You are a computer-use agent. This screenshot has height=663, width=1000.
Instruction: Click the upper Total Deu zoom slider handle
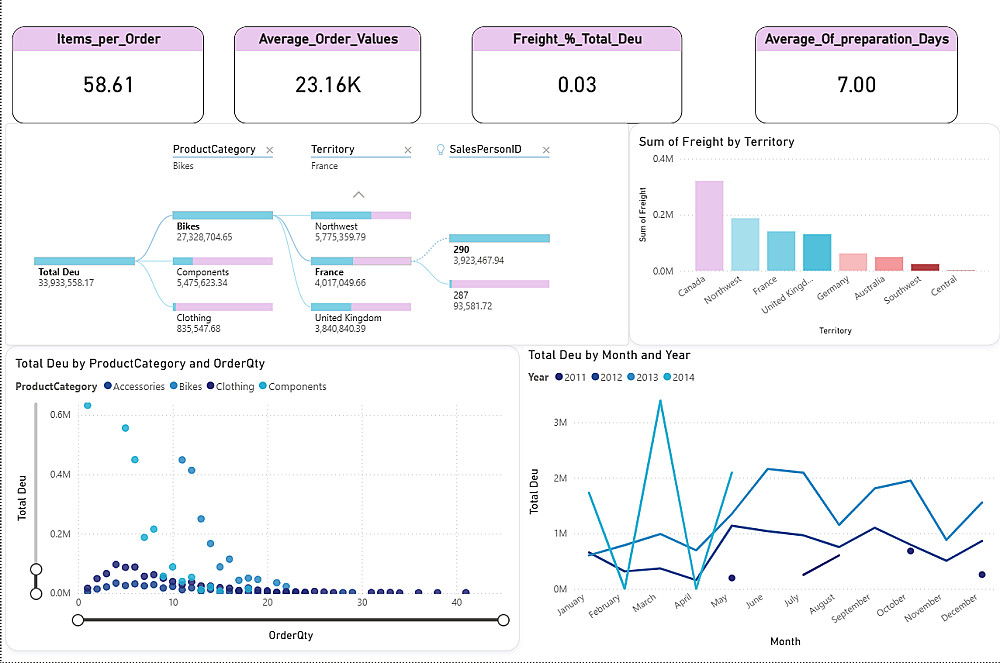pos(36,569)
